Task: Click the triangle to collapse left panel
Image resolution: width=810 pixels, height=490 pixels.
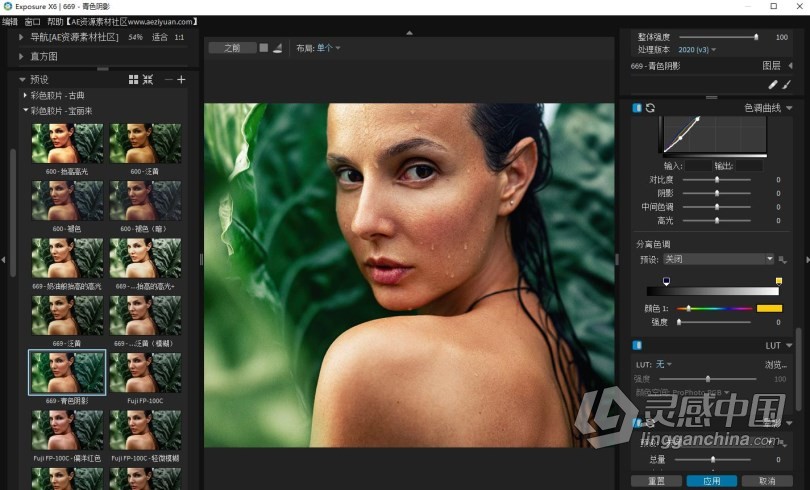Action: coord(3,260)
